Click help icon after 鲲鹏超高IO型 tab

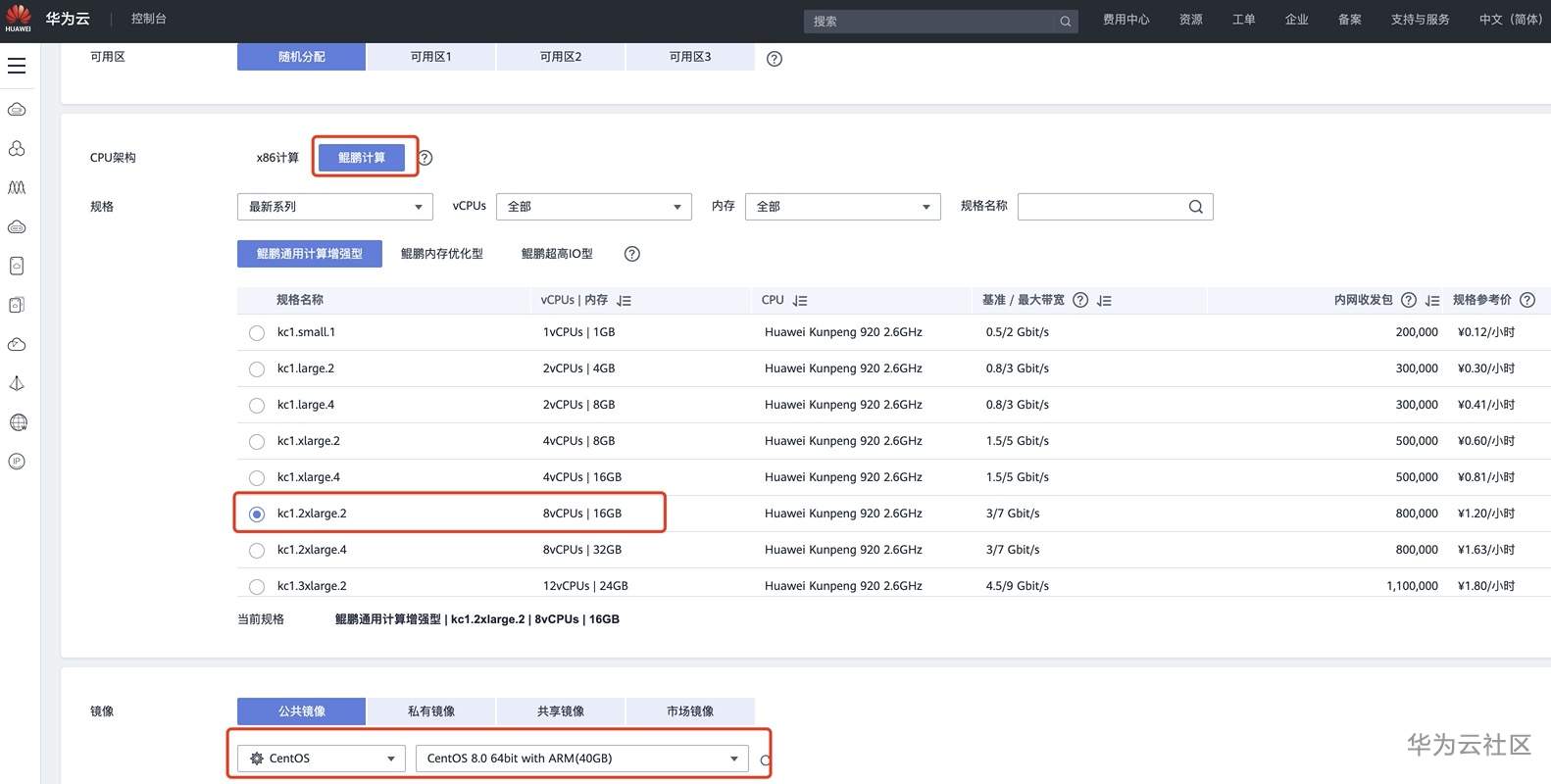tap(632, 254)
